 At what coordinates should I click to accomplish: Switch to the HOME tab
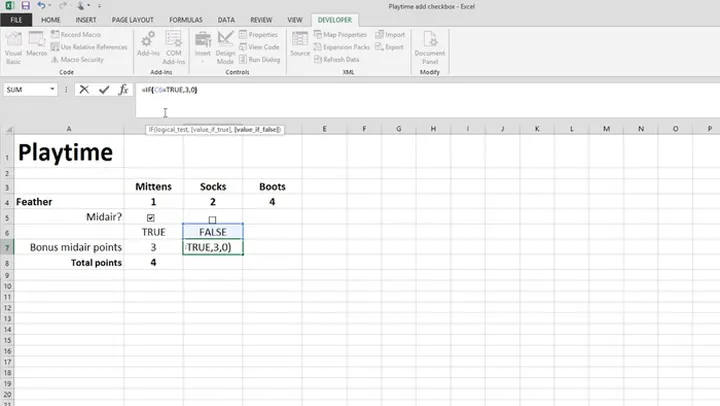[51, 20]
